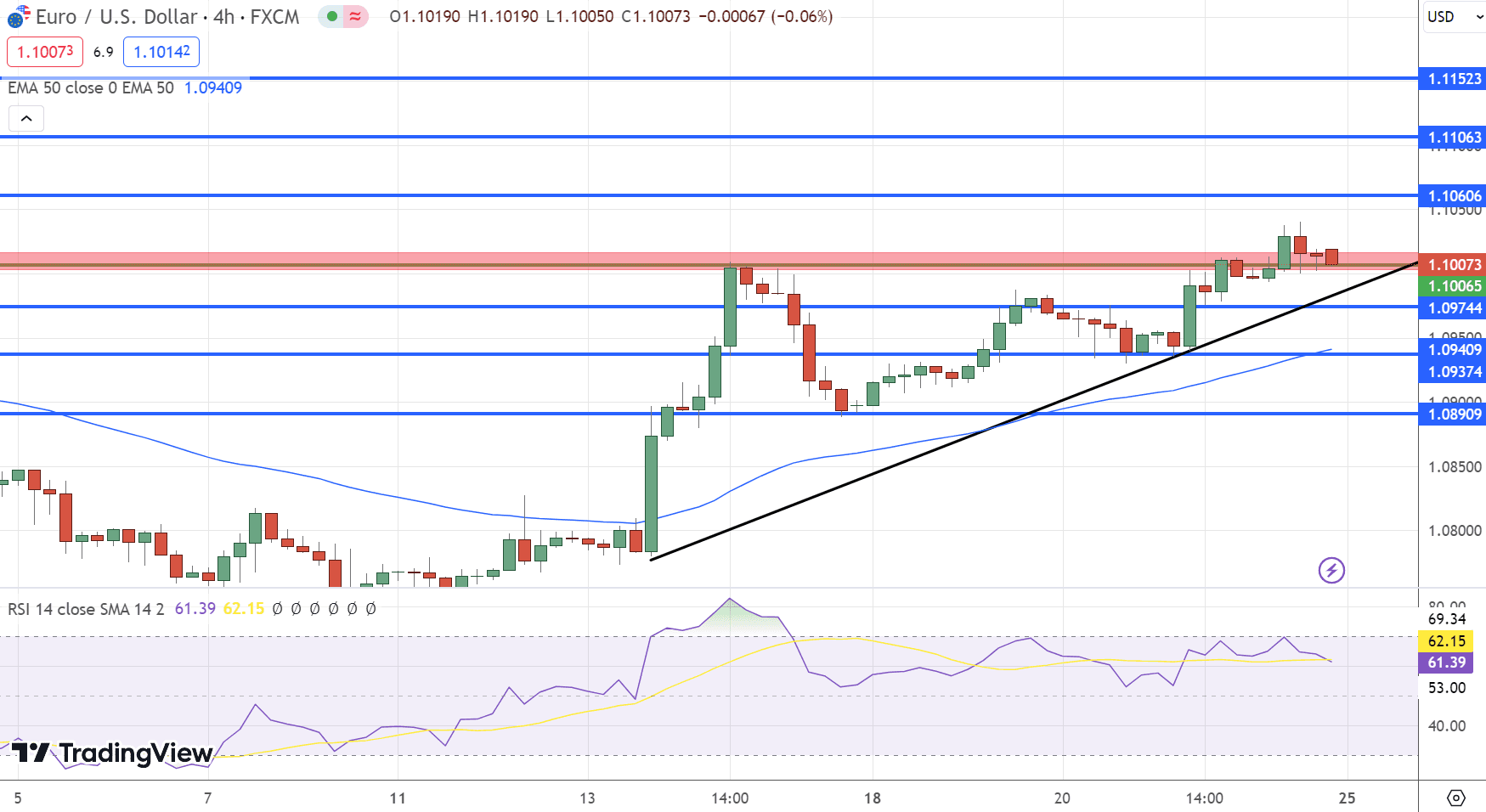Click the 1.11523 horizontal line price label
The height and width of the screenshot is (812, 1486).
point(1453,79)
